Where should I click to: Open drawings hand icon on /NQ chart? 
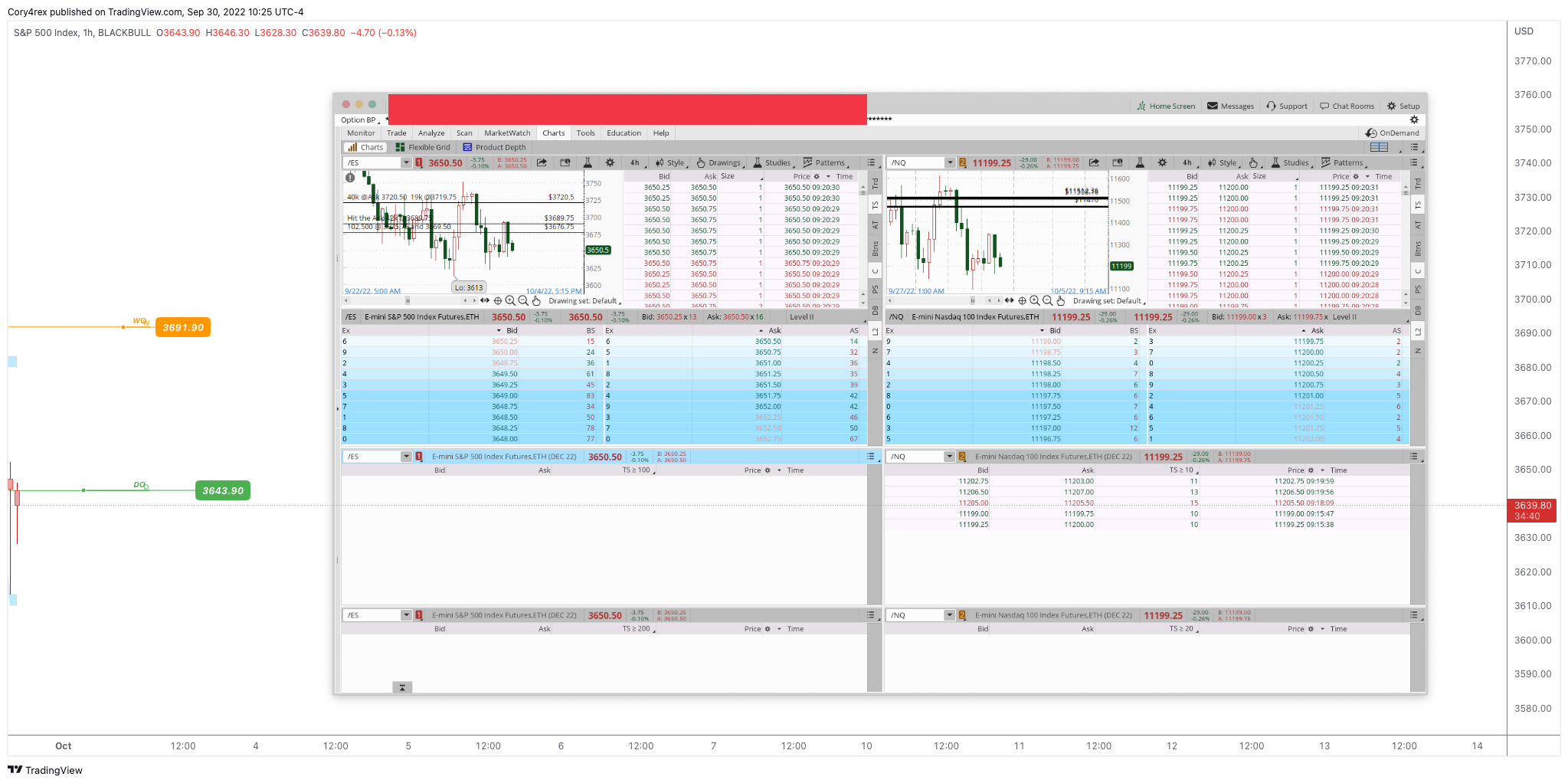click(1254, 162)
